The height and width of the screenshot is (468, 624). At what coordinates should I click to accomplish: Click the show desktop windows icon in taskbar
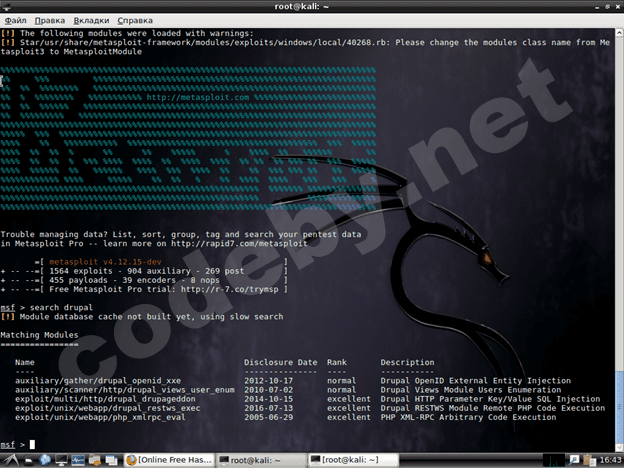(111, 460)
